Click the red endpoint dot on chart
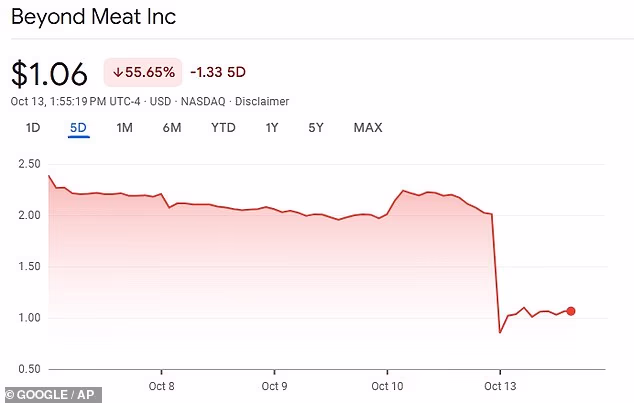Viewport: 634px width, 403px height. (x=571, y=311)
